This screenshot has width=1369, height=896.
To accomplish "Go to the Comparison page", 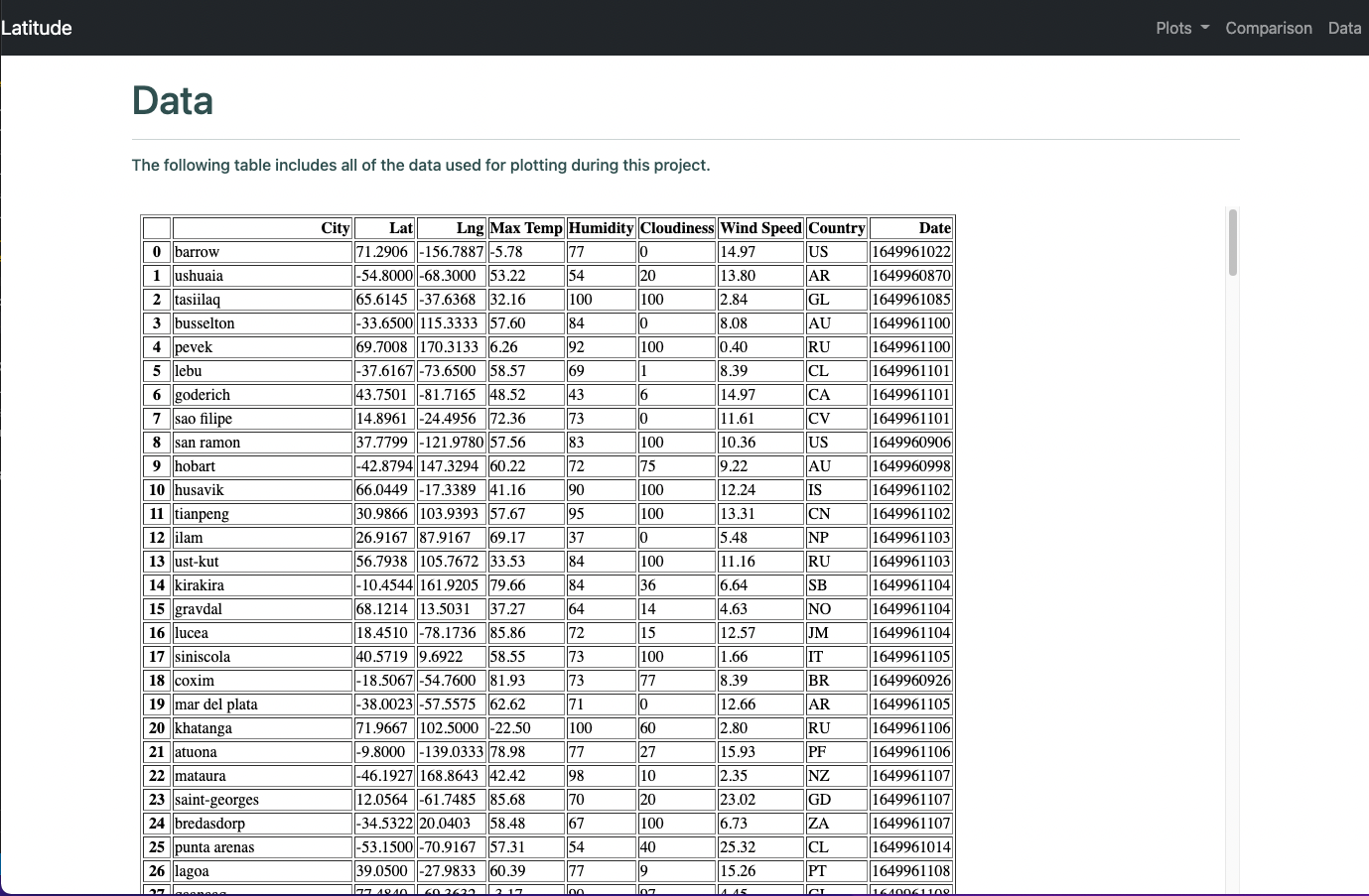I will [x=1269, y=28].
